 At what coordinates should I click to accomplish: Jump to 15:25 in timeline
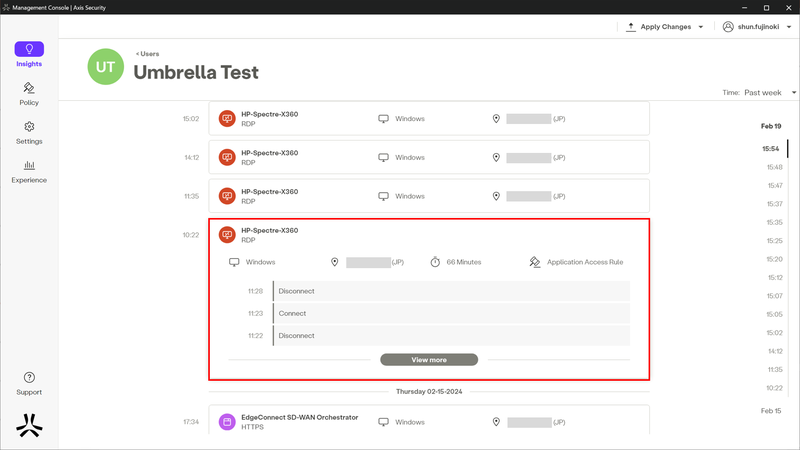[x=774, y=240]
